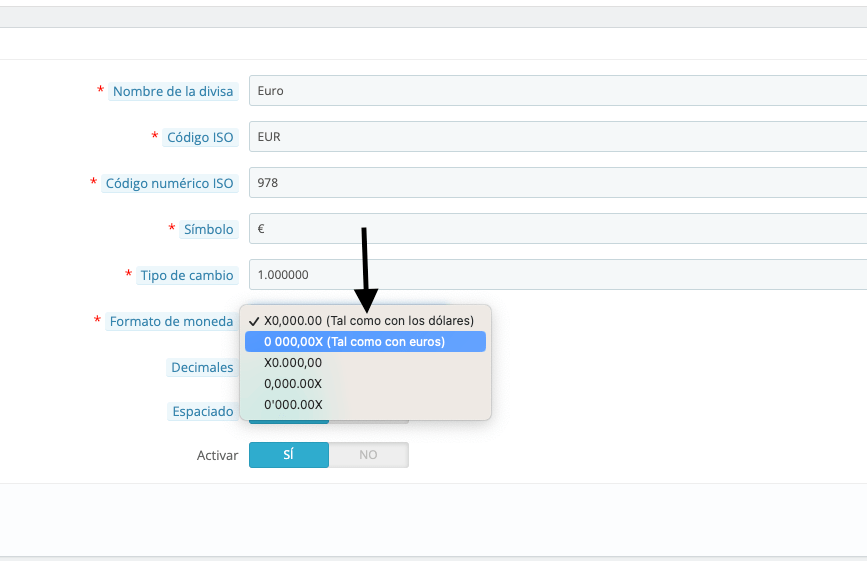
Task: Click the Código ISO label
Action: [x=200, y=137]
